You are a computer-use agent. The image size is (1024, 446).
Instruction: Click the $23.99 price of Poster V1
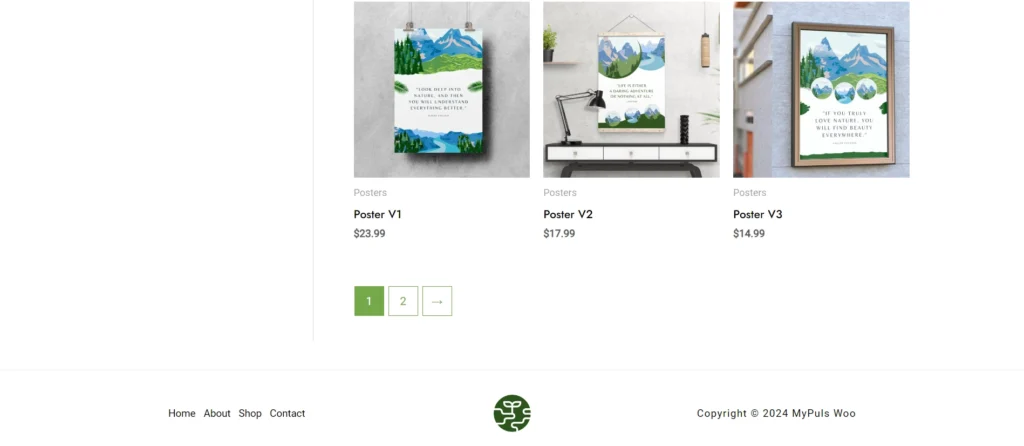(x=370, y=234)
